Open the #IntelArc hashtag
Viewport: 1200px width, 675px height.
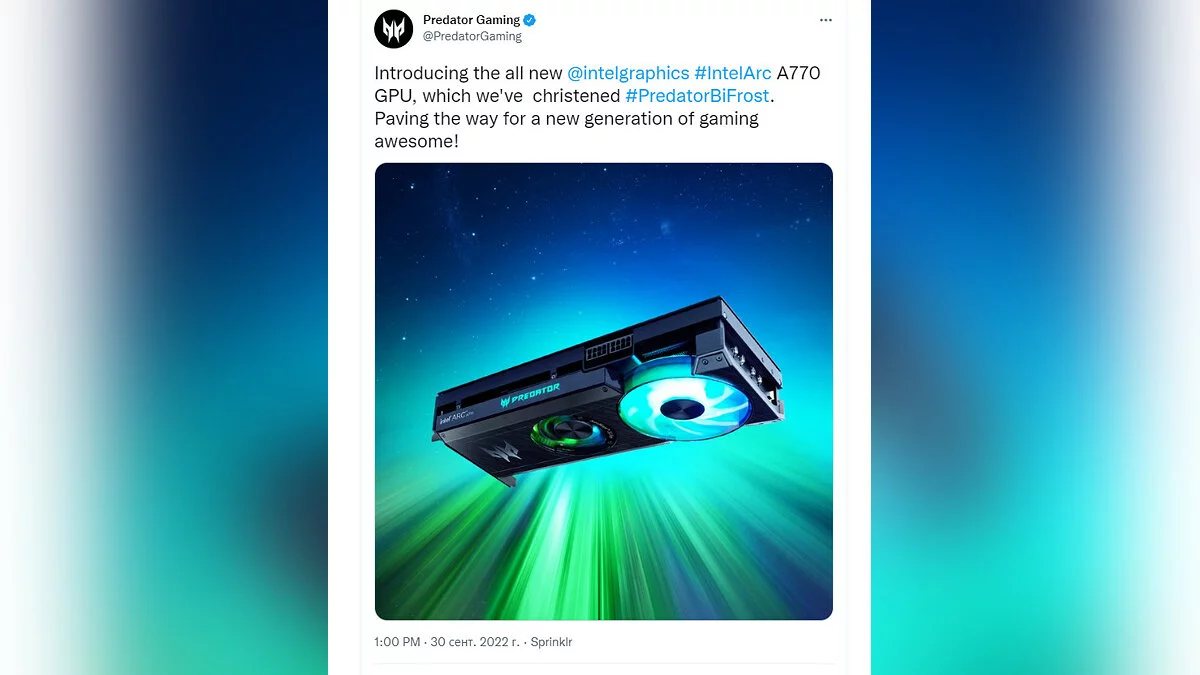point(733,74)
